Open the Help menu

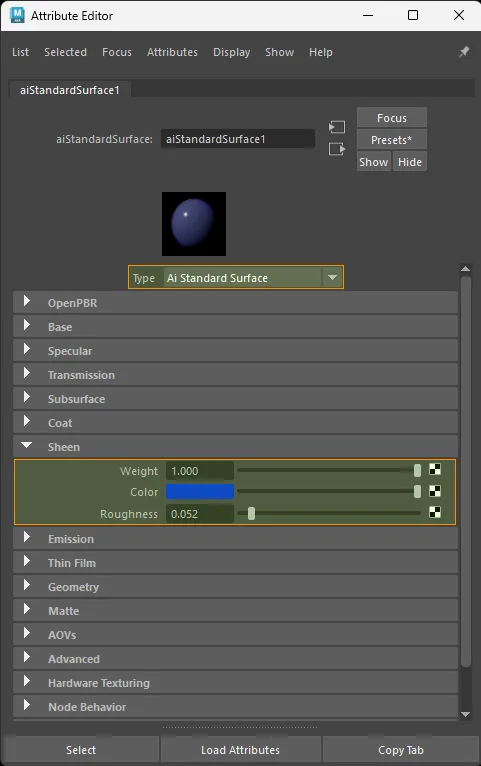coord(321,52)
